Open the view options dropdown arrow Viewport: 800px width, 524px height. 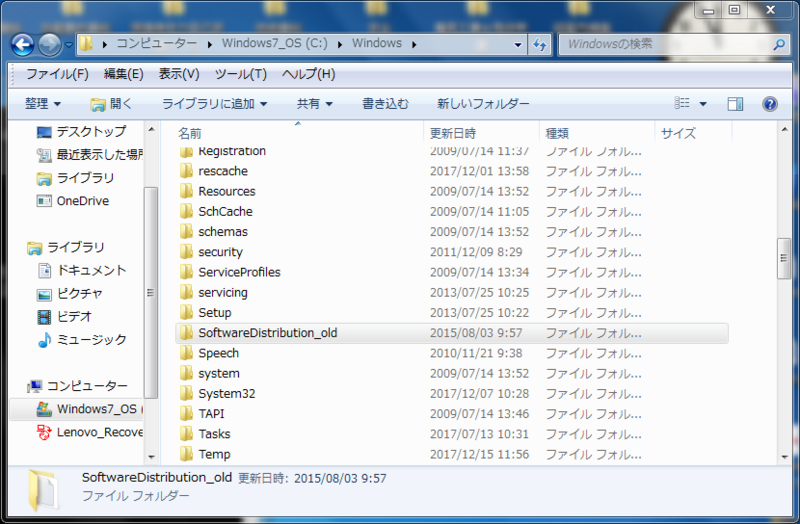(x=703, y=104)
